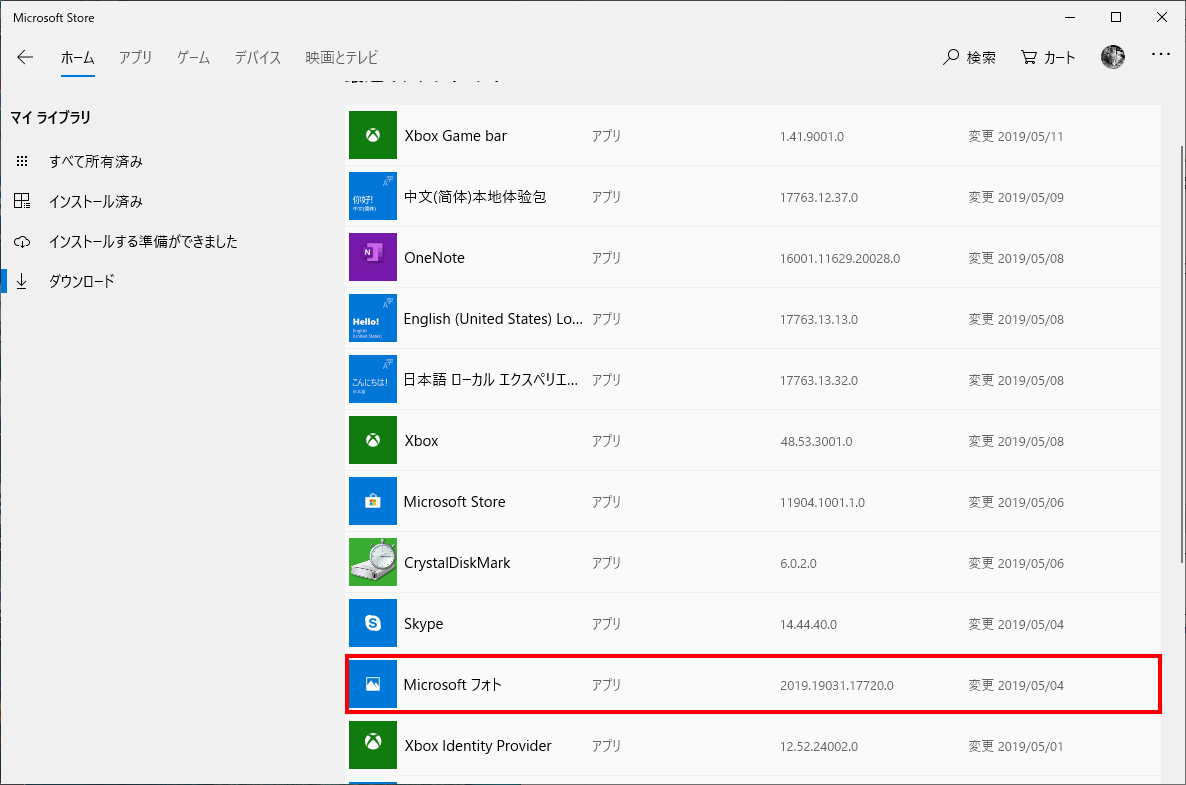1186x785 pixels.
Task: Open the three-dot more menu
Action: (1160, 54)
